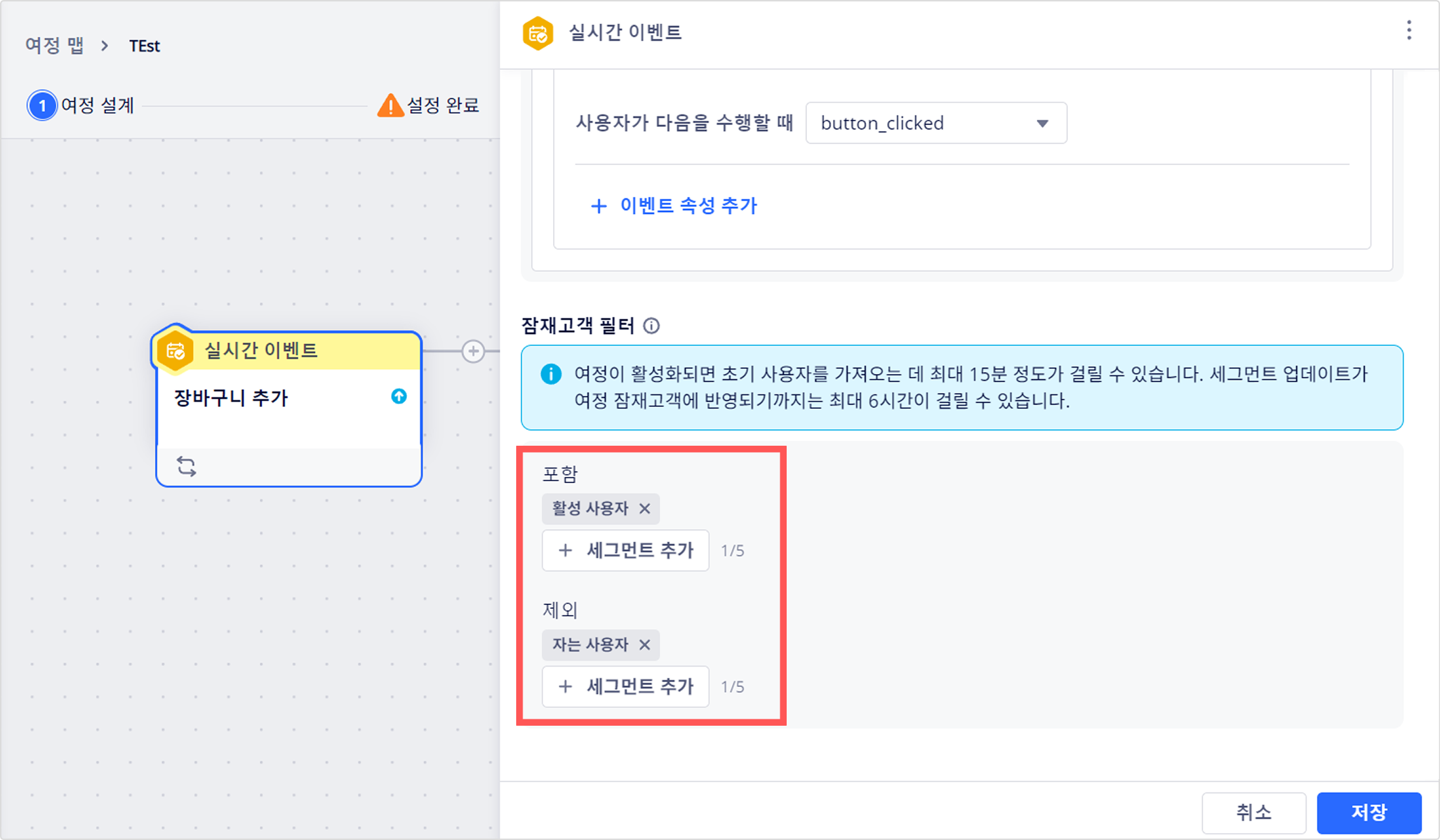
Task: Click info icon next to 잠재고객 필터
Action: tap(651, 326)
